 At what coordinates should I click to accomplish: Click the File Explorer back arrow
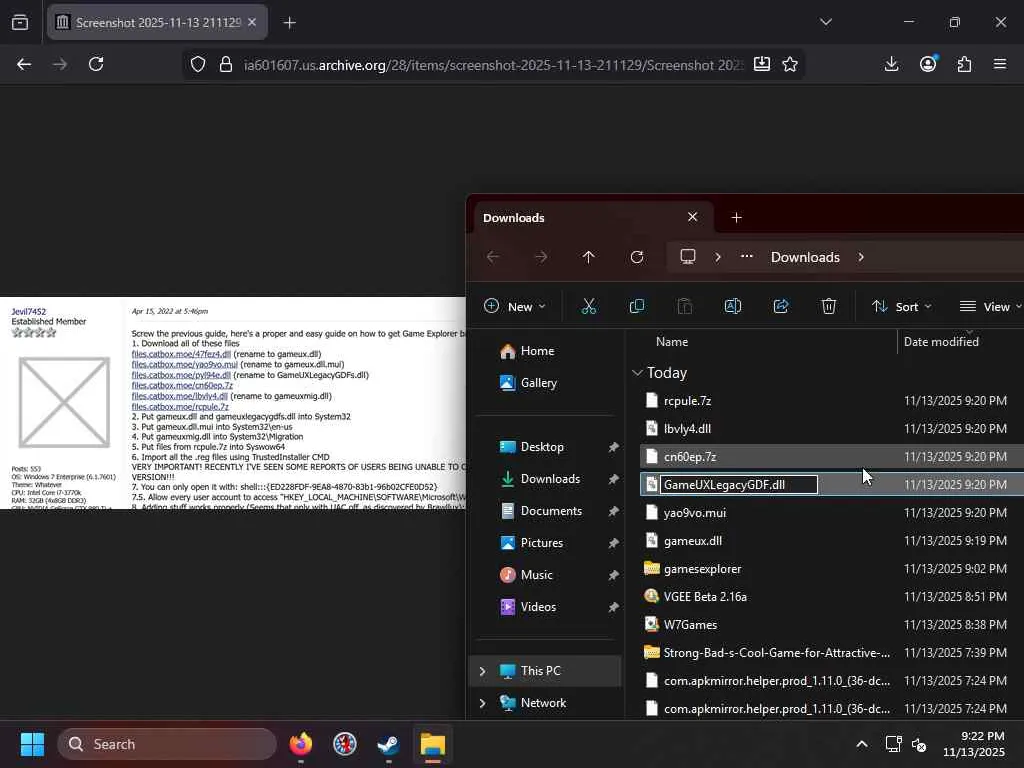[x=493, y=257]
